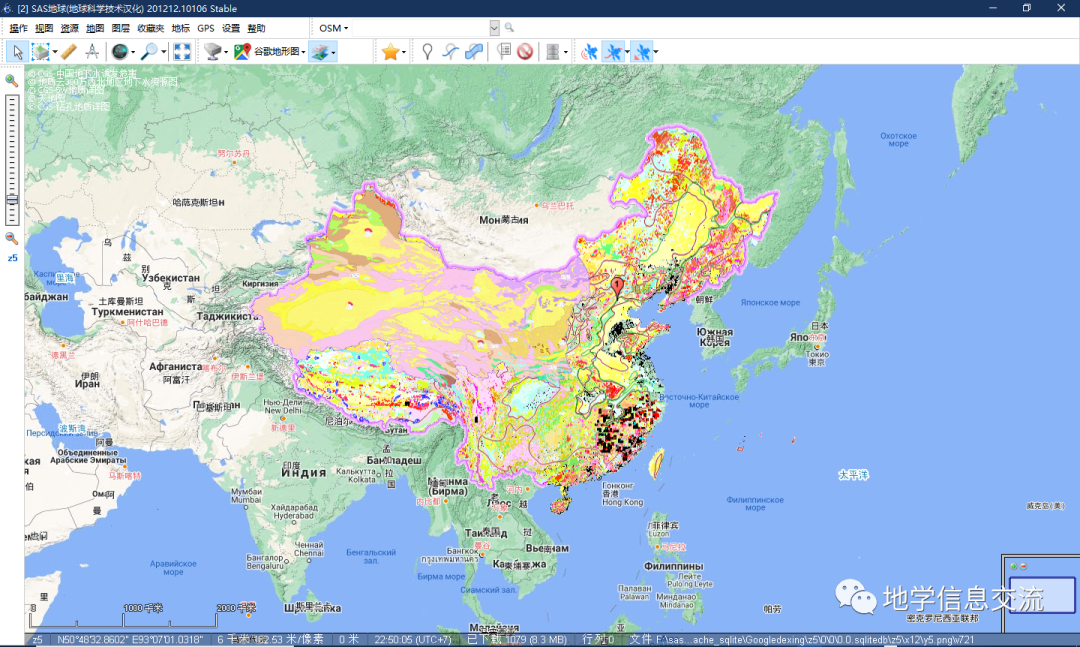Expand the GPS track dropdown arrow
This screenshot has height=647, width=1080.
(626, 52)
